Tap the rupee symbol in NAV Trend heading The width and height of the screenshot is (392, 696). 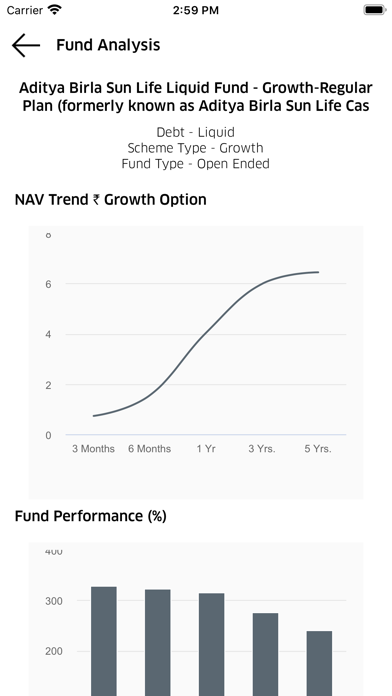(96, 200)
